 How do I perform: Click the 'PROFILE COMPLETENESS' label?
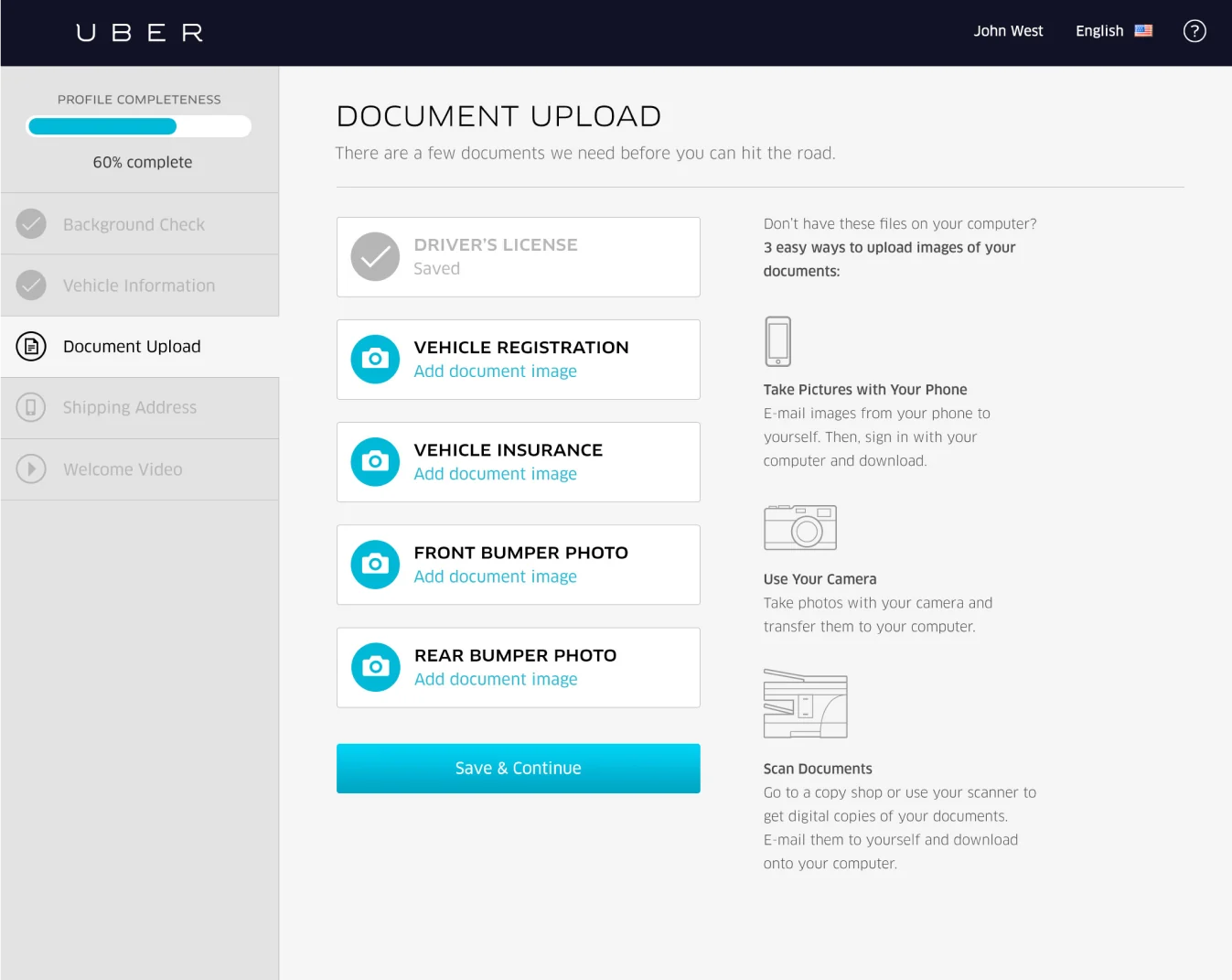(x=139, y=100)
